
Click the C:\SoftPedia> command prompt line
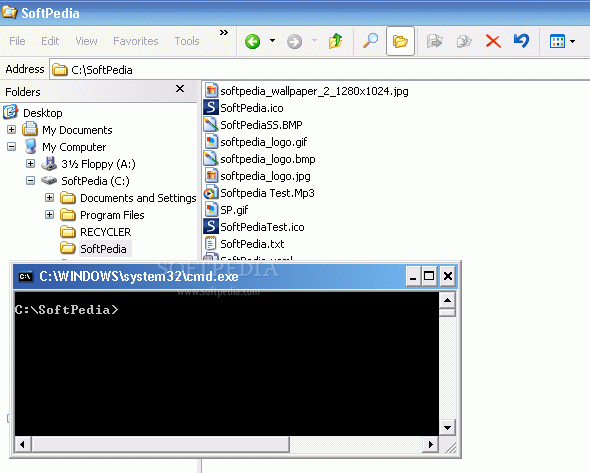[x=66, y=310]
